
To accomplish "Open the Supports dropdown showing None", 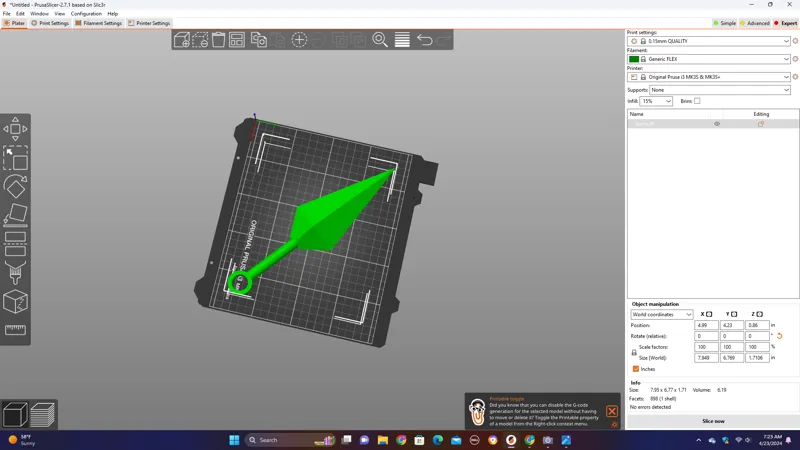I will pos(720,90).
